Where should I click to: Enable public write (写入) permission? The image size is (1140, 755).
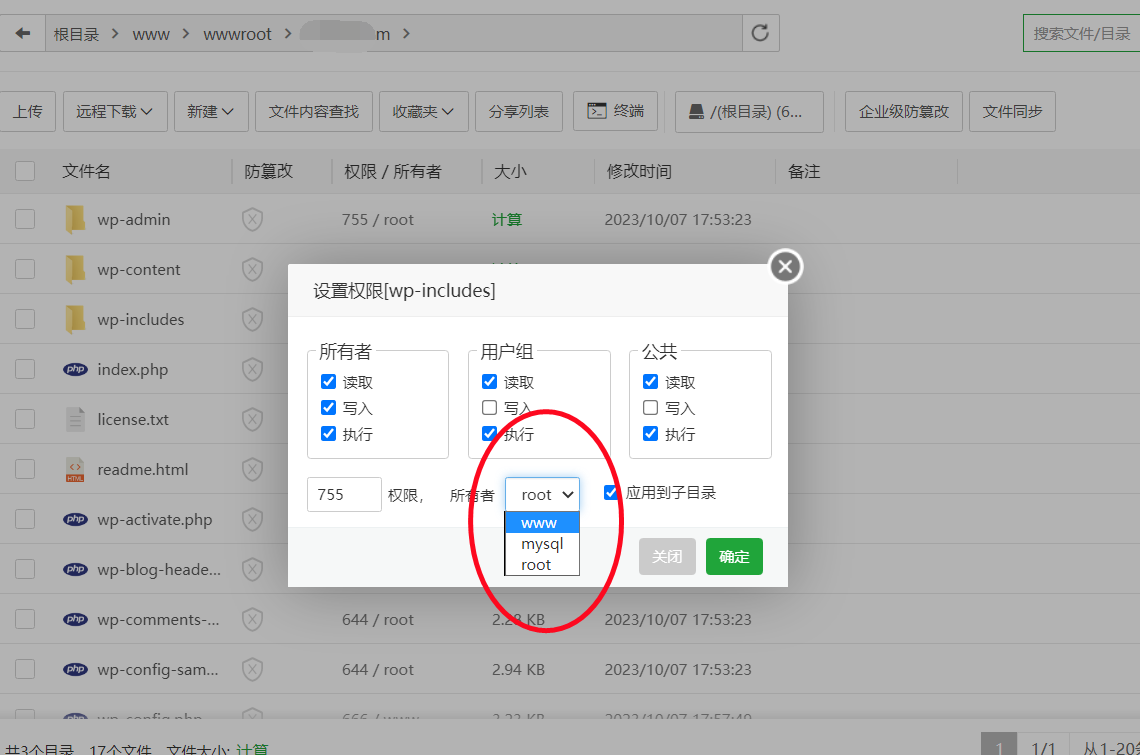pos(650,408)
